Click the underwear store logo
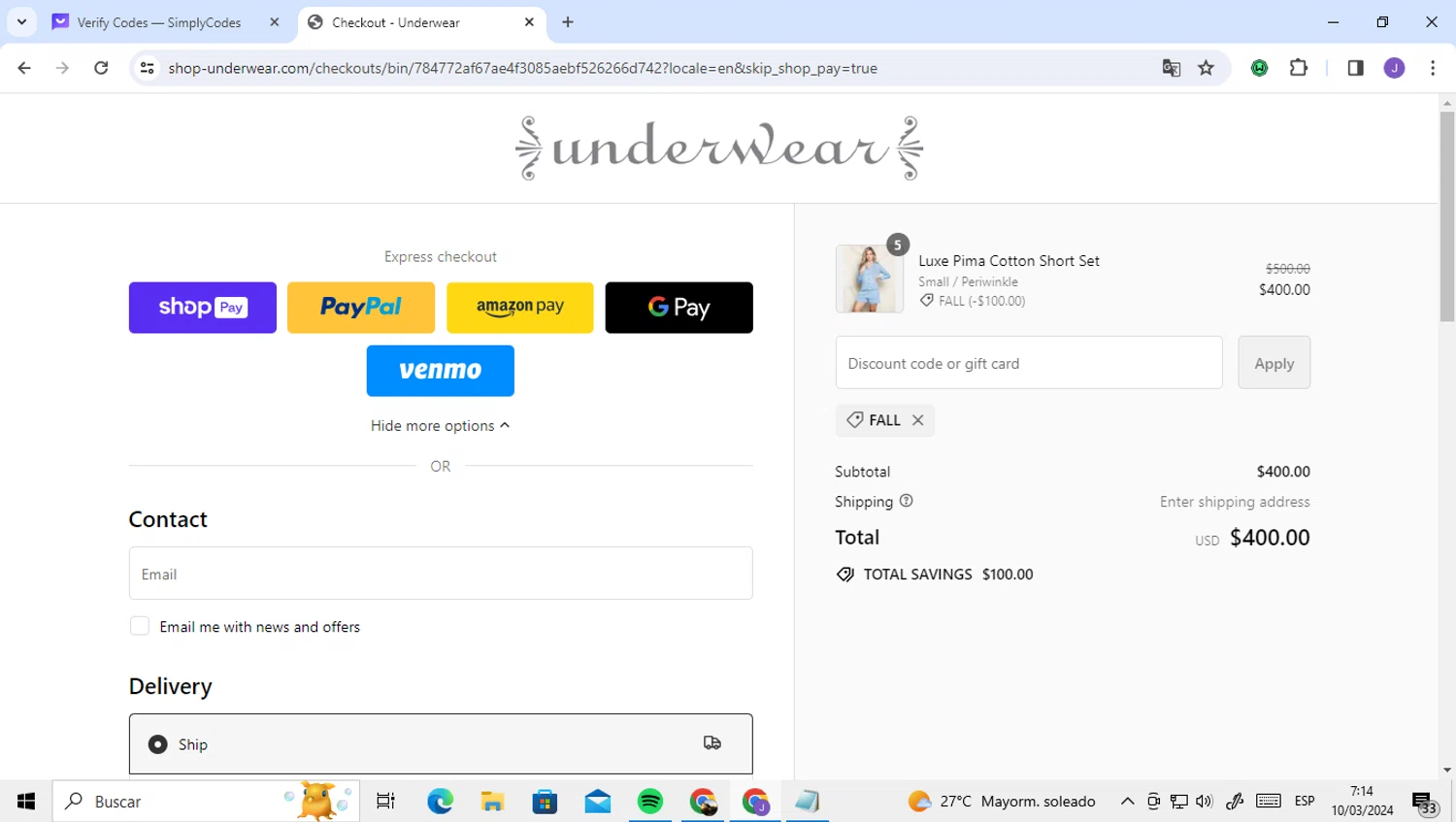The image size is (1456, 822). [x=719, y=148]
